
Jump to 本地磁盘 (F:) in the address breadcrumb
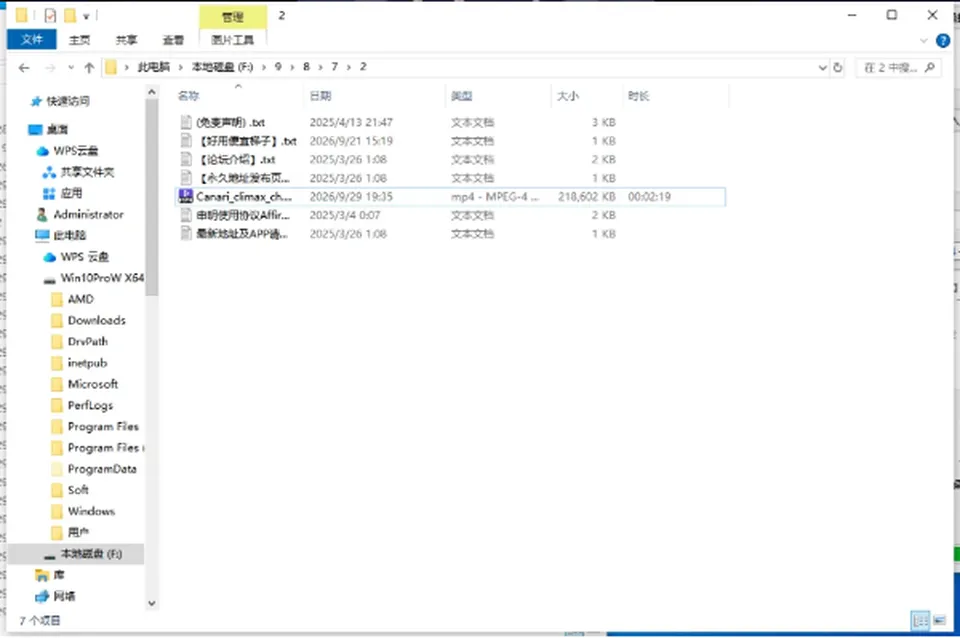[223, 67]
